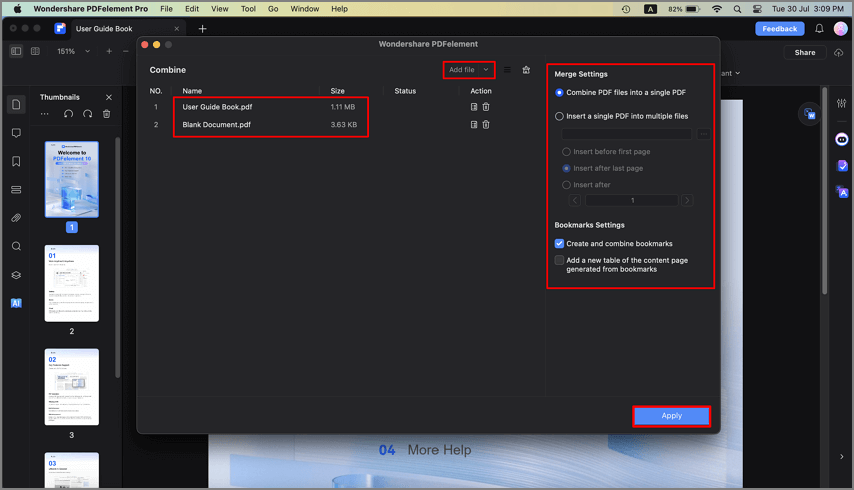Open the bookmarks panel icon
Image resolution: width=854 pixels, height=490 pixels.
pos(16,162)
